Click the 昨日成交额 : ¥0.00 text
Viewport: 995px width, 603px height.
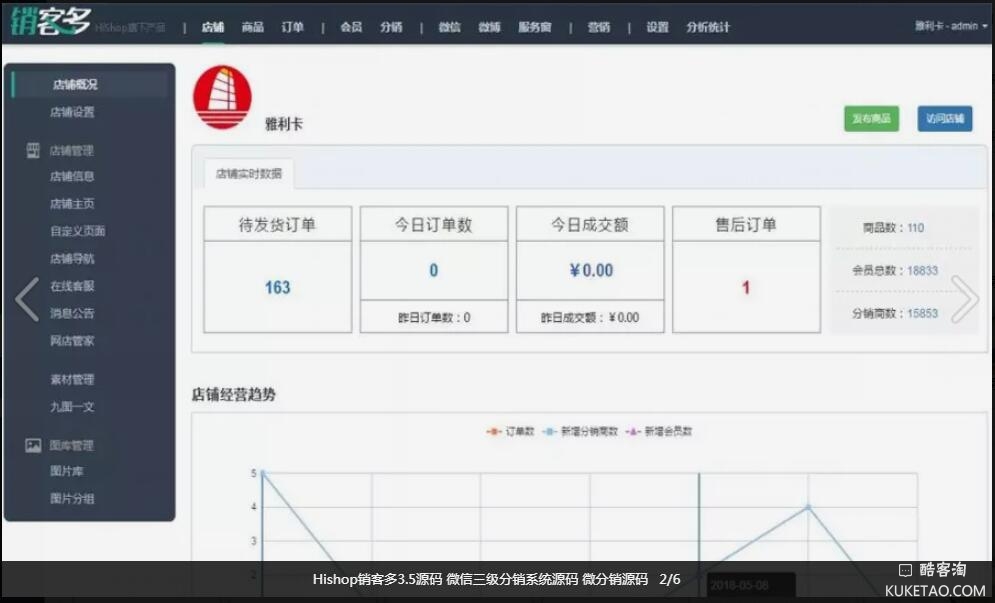590,317
